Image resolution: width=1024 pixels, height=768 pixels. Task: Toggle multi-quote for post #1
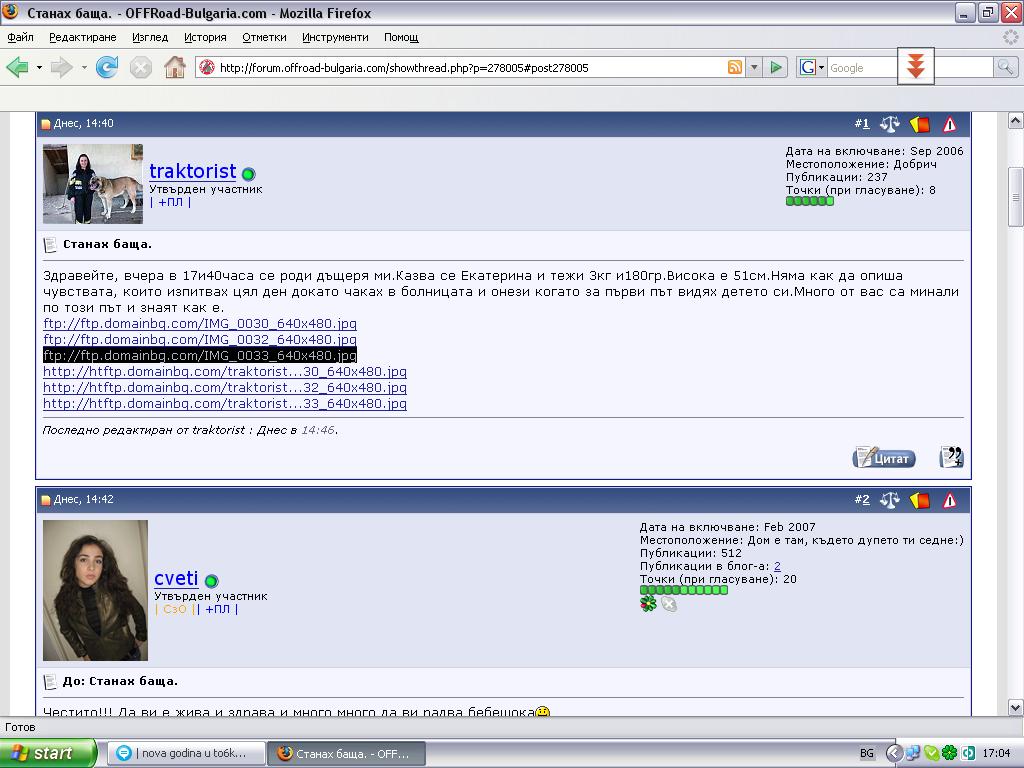(951, 457)
